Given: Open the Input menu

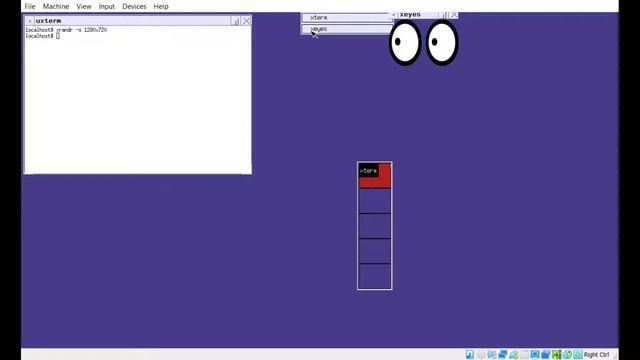Looking at the screenshot, I should pos(107,7).
